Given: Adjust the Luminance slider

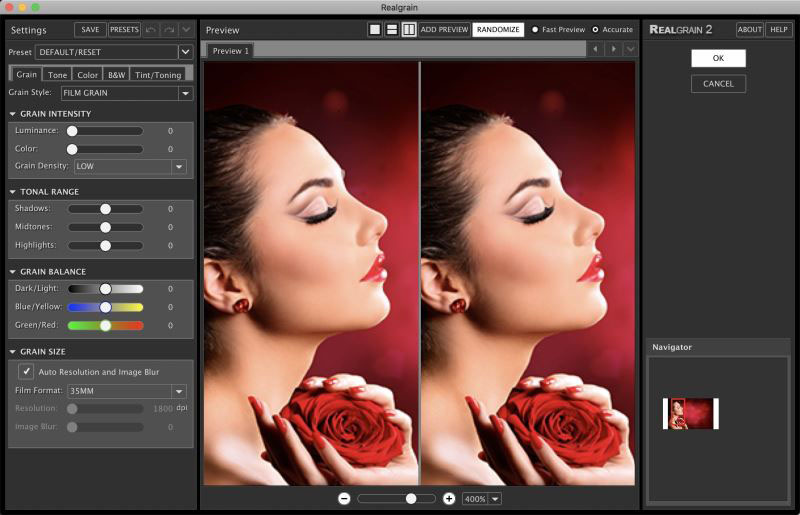Looking at the screenshot, I should coord(106,131).
